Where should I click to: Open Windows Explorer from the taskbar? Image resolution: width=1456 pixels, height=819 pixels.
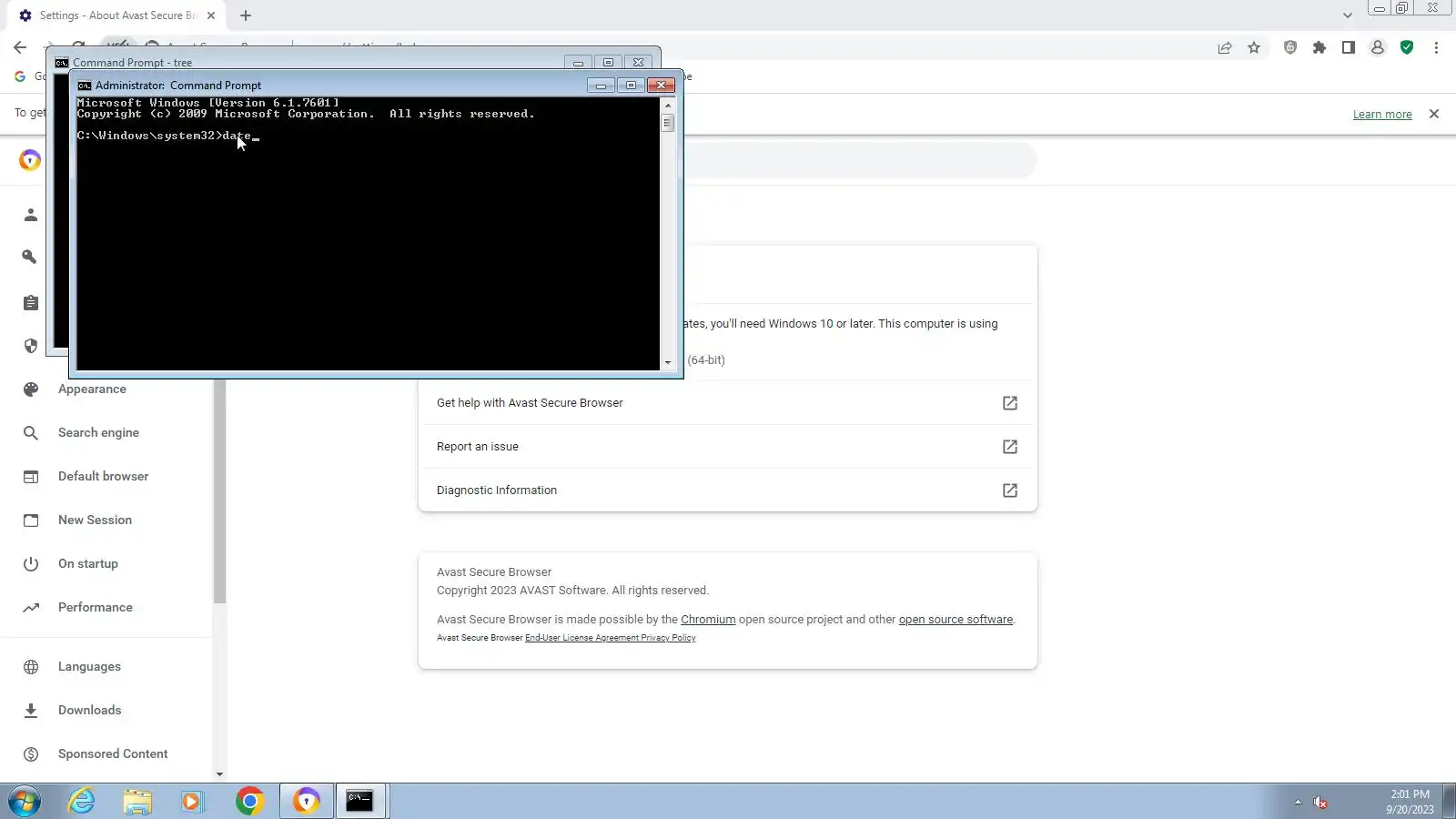137,802
